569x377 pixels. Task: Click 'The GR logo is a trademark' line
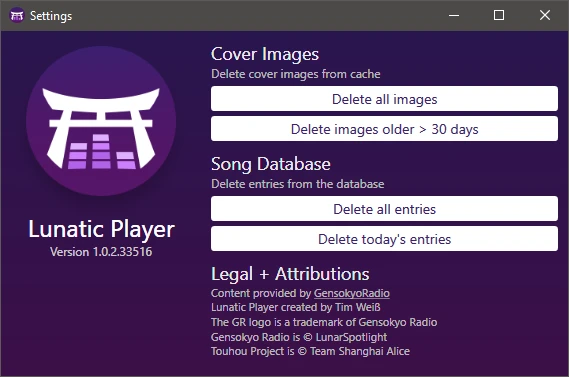(x=324, y=322)
